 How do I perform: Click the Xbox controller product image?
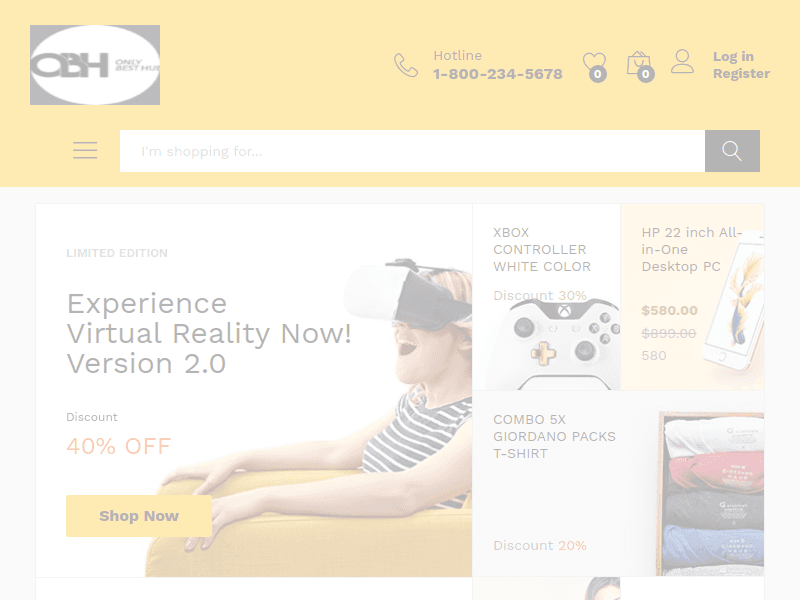coord(554,344)
